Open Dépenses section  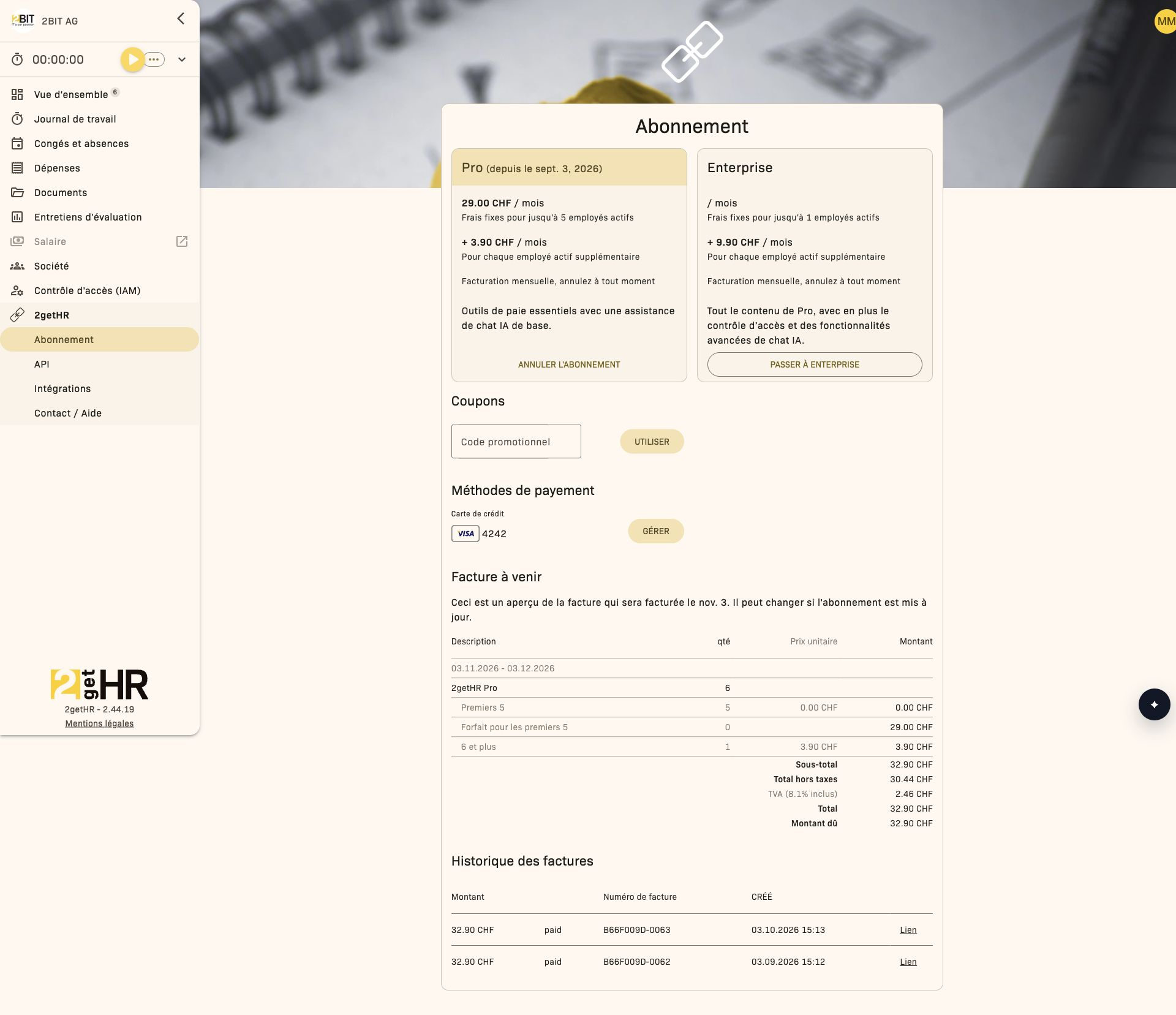tap(100, 168)
